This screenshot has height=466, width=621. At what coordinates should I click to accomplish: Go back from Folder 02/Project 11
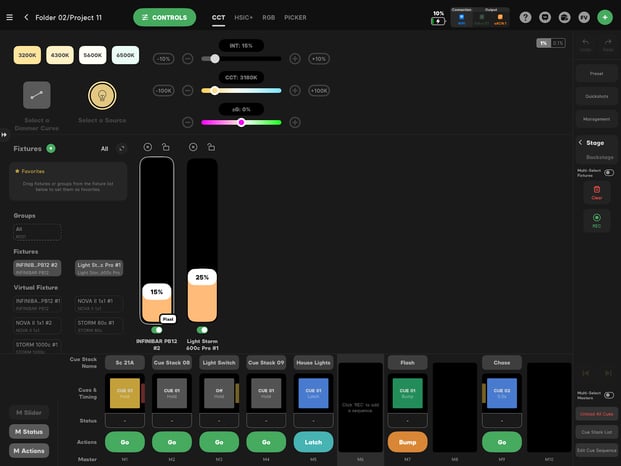tap(26, 17)
